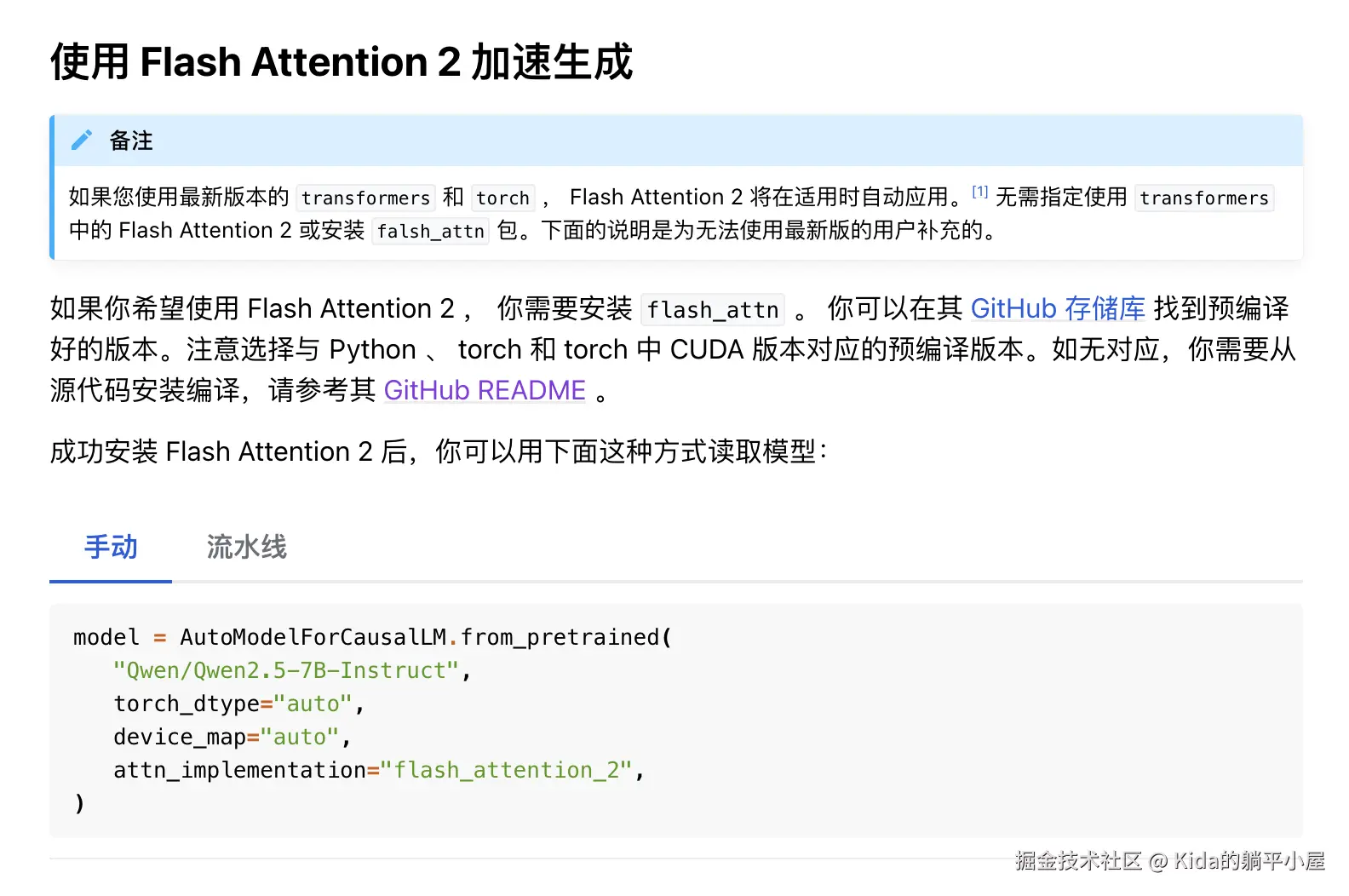The image size is (1349, 896).
Task: Switch to the 手动 tab
Action: click(x=111, y=547)
